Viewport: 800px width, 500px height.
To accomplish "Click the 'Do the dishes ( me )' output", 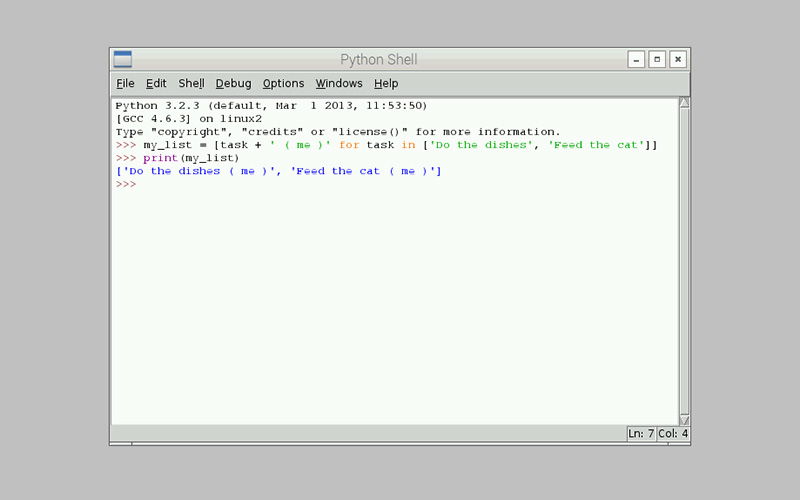I will [198, 171].
